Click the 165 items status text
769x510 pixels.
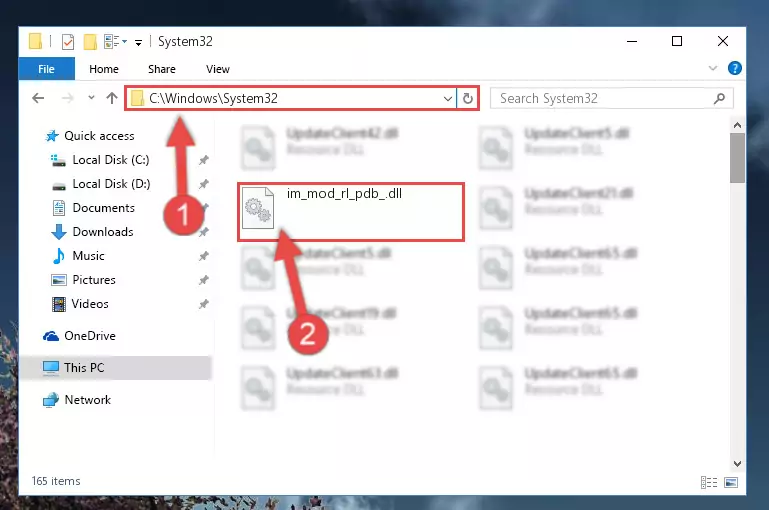[56, 481]
